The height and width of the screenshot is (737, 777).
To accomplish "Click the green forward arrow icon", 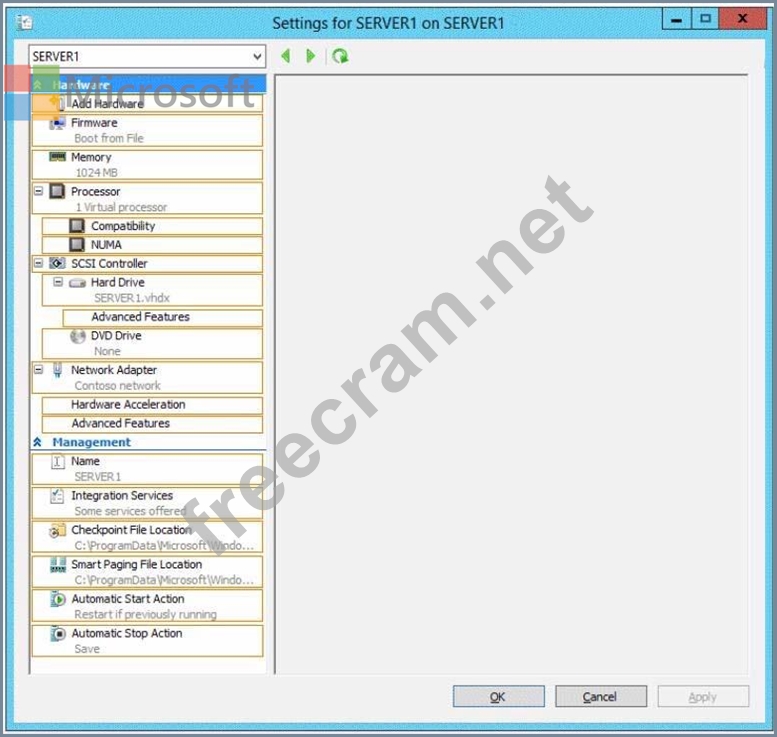I will (311, 56).
